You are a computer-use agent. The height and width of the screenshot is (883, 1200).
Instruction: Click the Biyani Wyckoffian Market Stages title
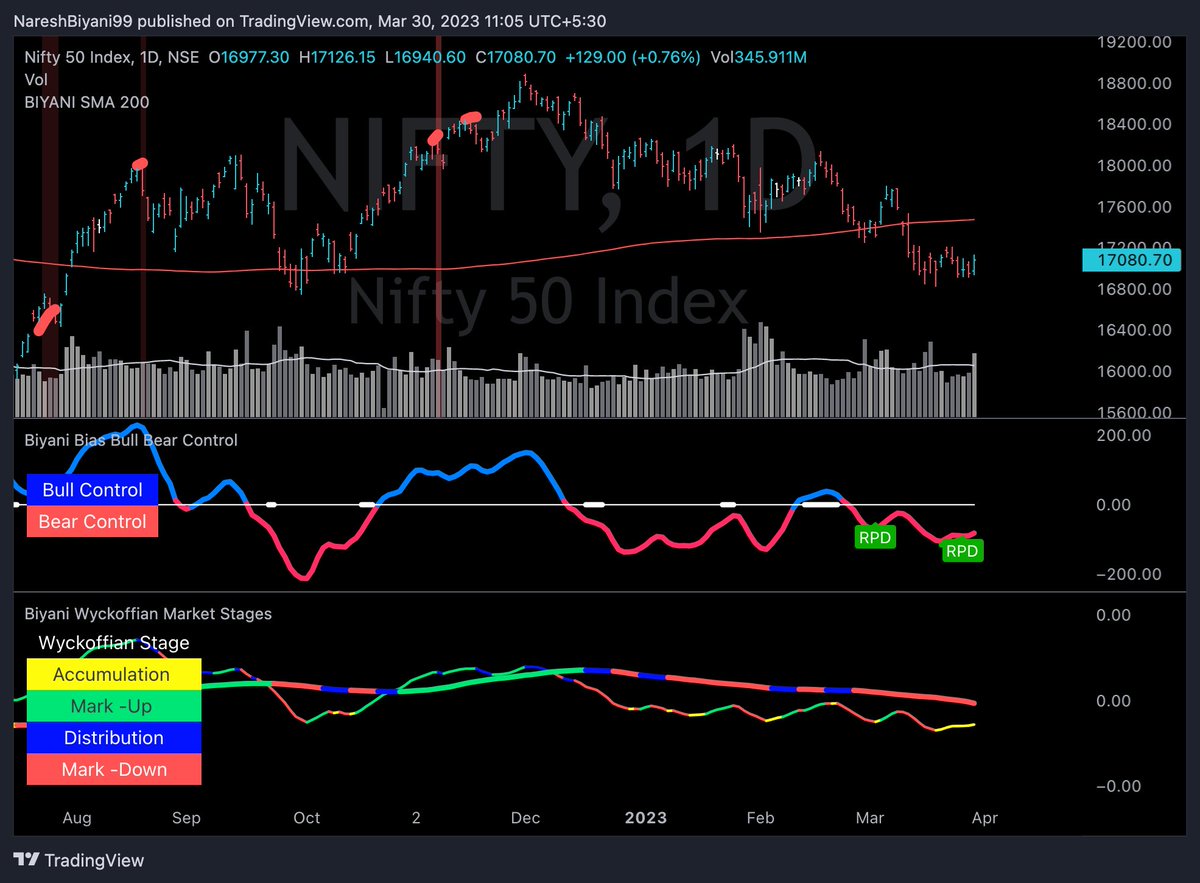coord(148,614)
